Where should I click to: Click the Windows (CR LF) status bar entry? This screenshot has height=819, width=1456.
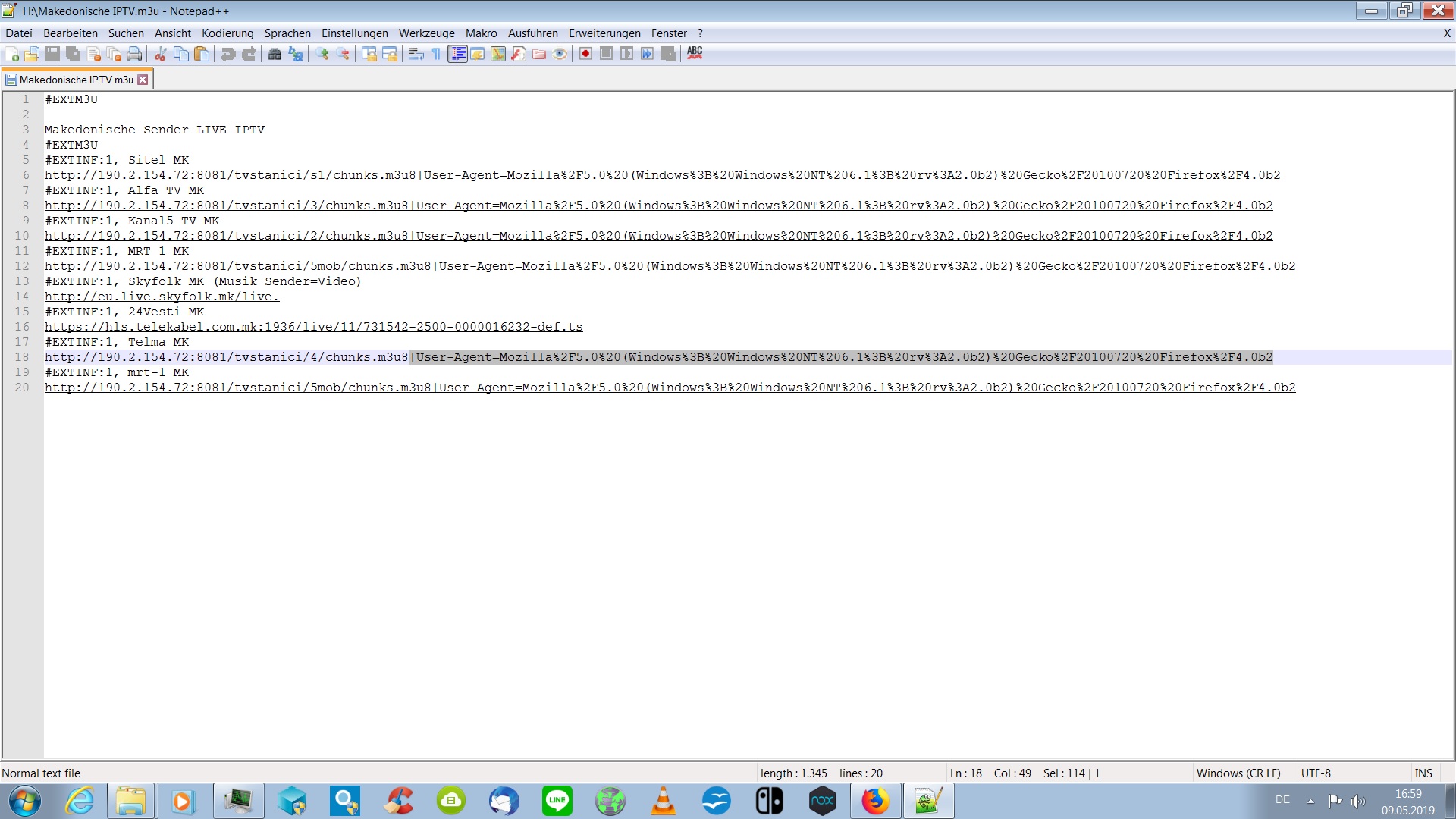pyautogui.click(x=1238, y=773)
